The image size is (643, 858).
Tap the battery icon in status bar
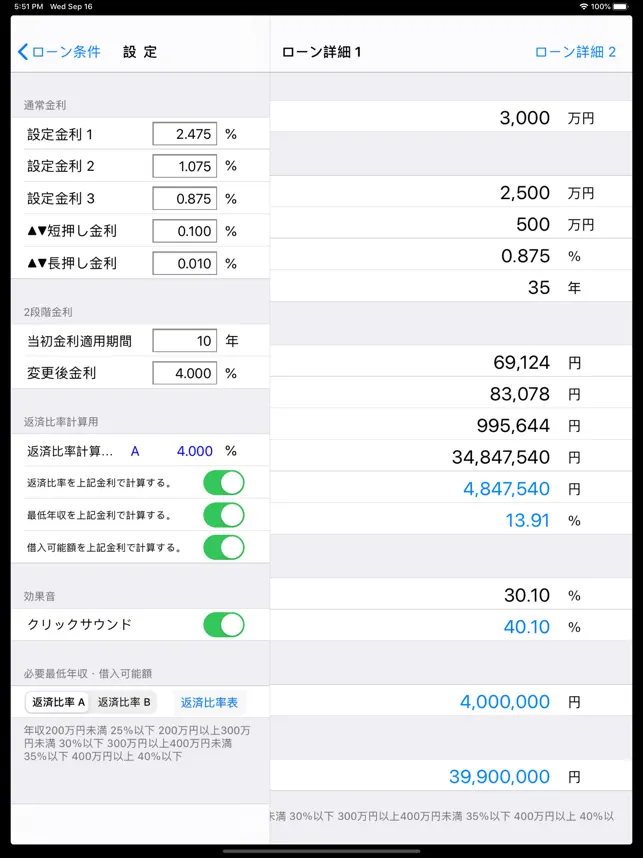point(621,7)
